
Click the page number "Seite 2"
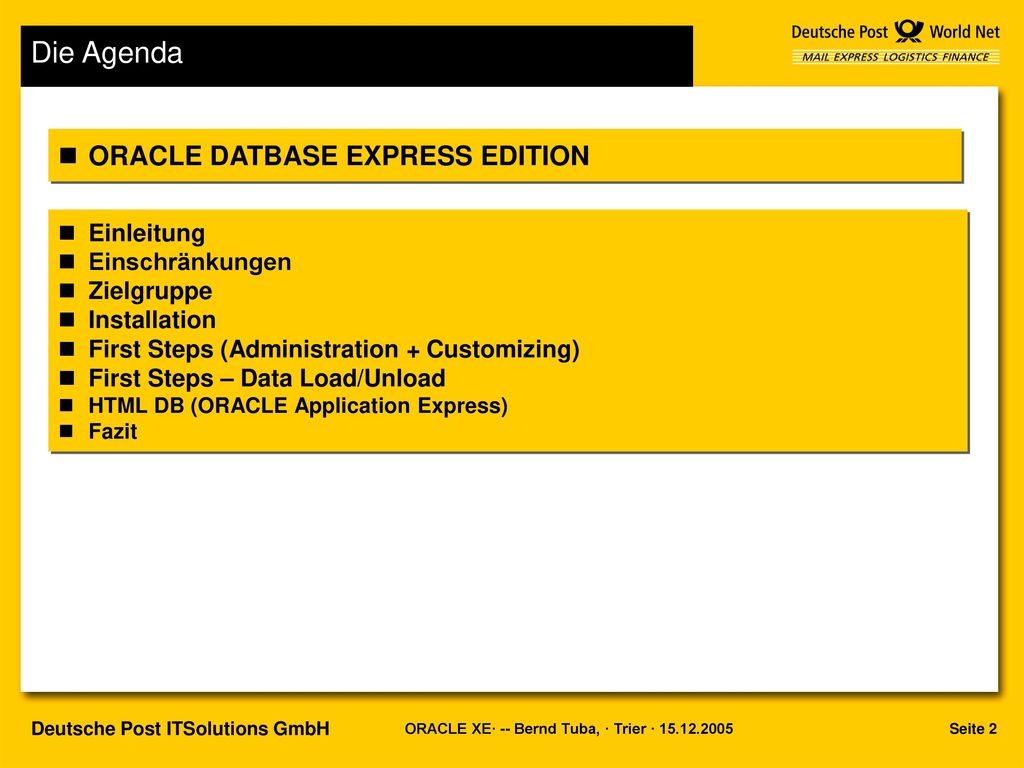pyautogui.click(x=973, y=729)
